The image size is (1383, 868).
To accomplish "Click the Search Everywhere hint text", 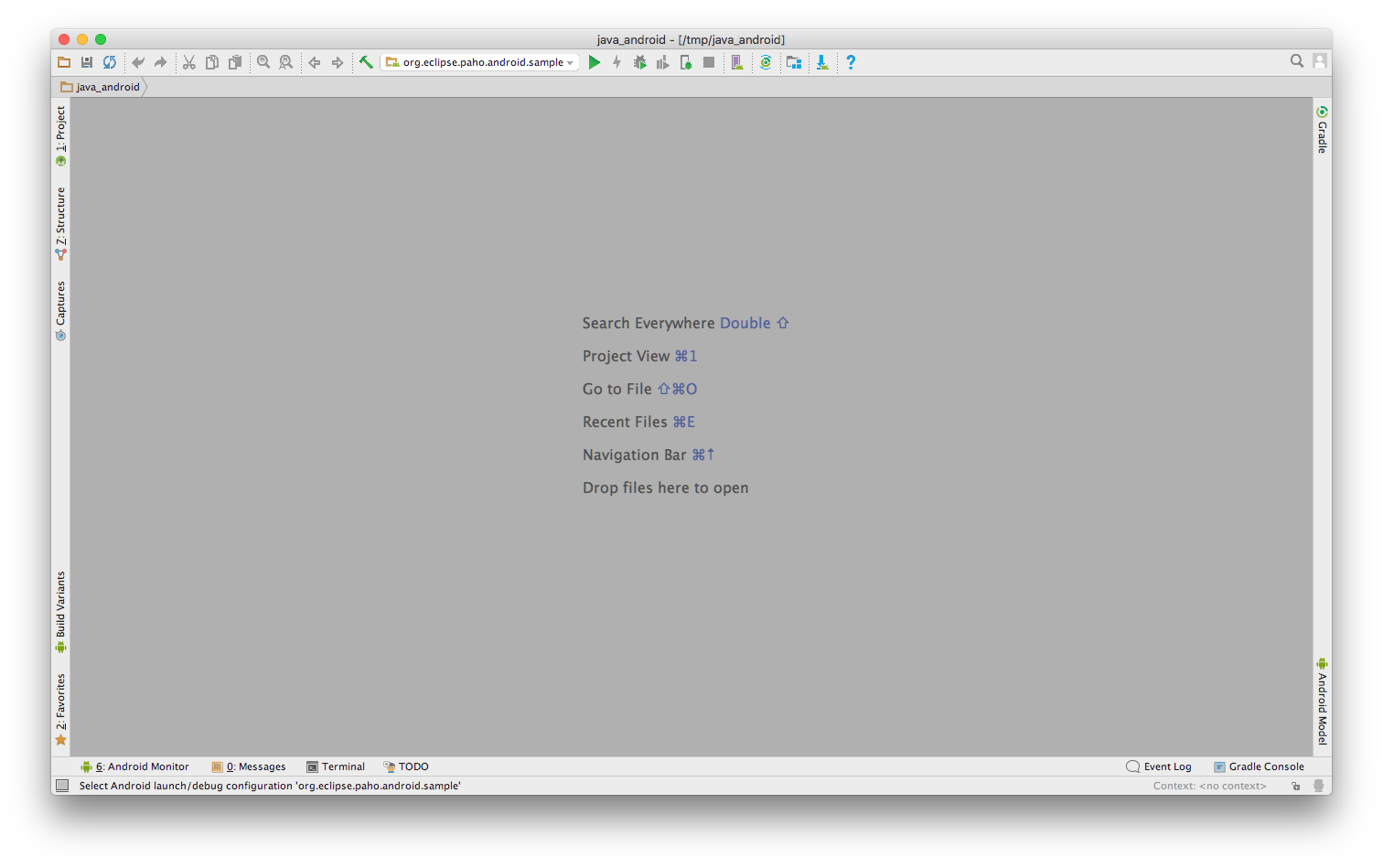I will click(x=685, y=323).
